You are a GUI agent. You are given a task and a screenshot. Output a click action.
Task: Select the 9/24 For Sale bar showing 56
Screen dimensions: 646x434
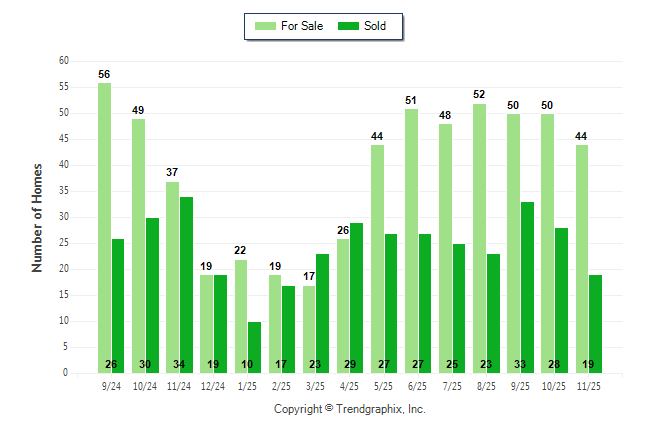pos(104,228)
